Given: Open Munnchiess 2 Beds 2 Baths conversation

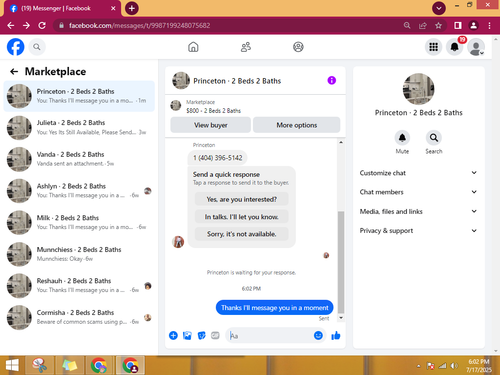Looking at the screenshot, I should (x=79, y=254).
